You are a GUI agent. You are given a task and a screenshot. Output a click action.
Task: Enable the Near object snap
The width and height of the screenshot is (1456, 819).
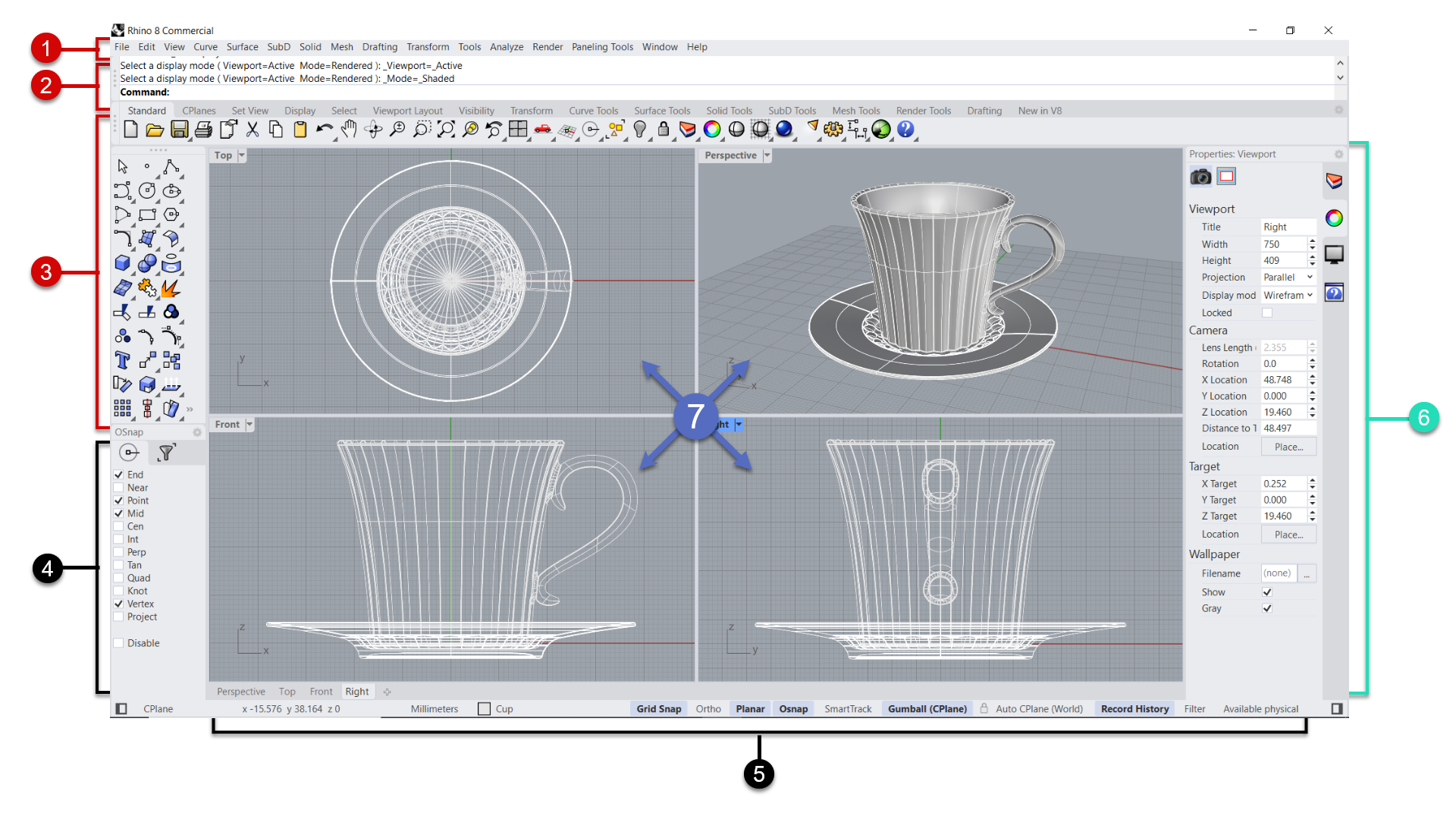click(119, 488)
